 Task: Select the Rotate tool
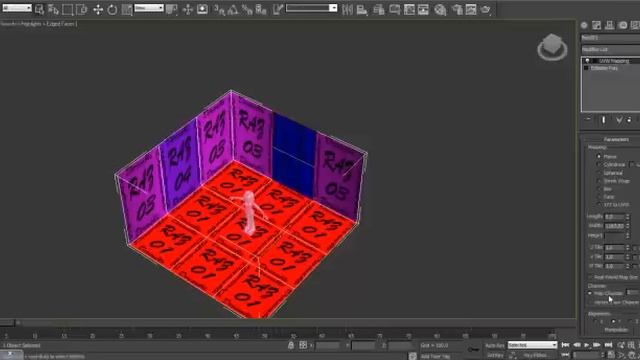pos(112,9)
